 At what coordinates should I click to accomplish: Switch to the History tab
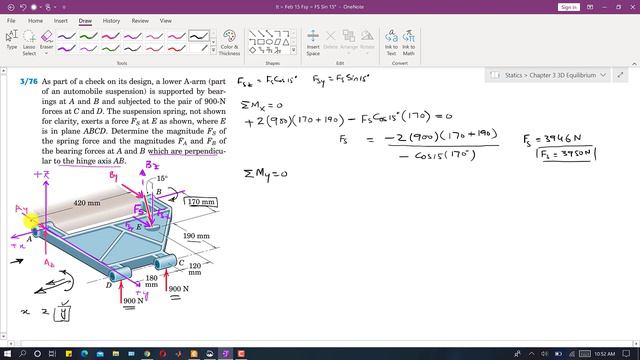coord(111,20)
